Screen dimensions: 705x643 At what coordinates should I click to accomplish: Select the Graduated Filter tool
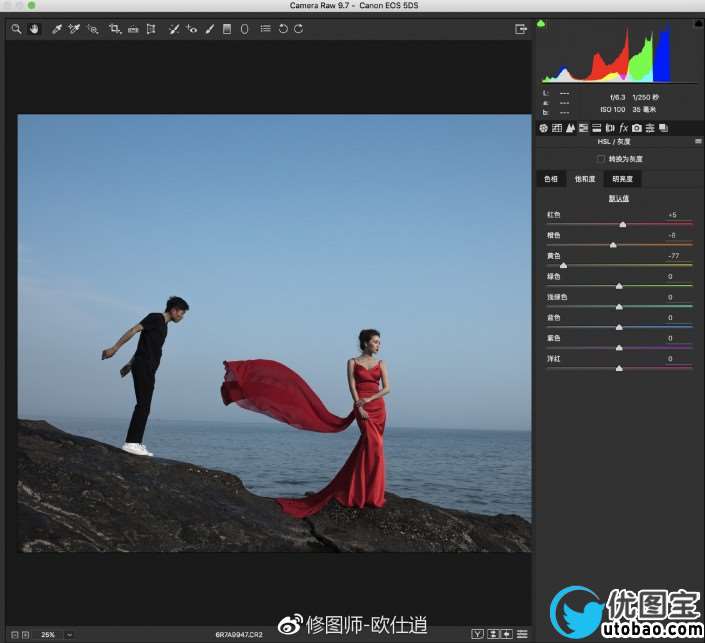227,29
